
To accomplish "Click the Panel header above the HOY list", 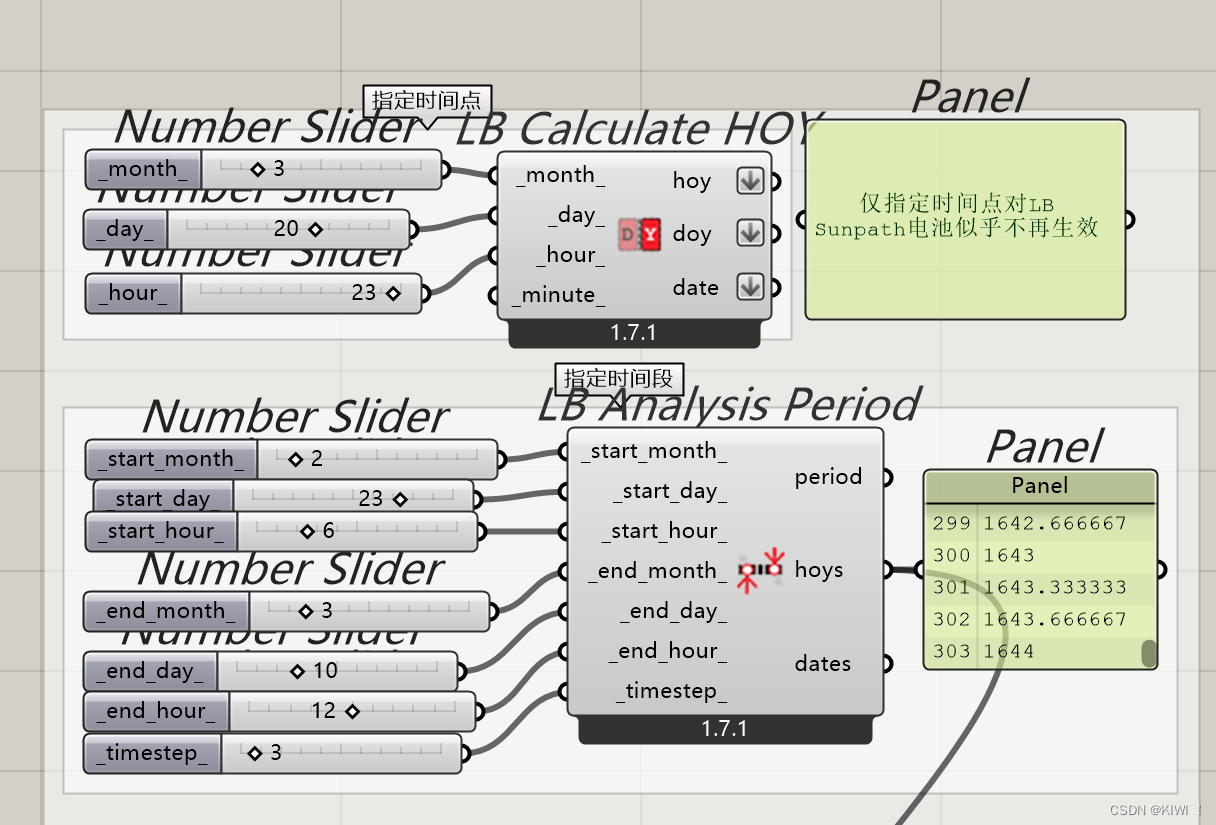I will click(x=1040, y=486).
